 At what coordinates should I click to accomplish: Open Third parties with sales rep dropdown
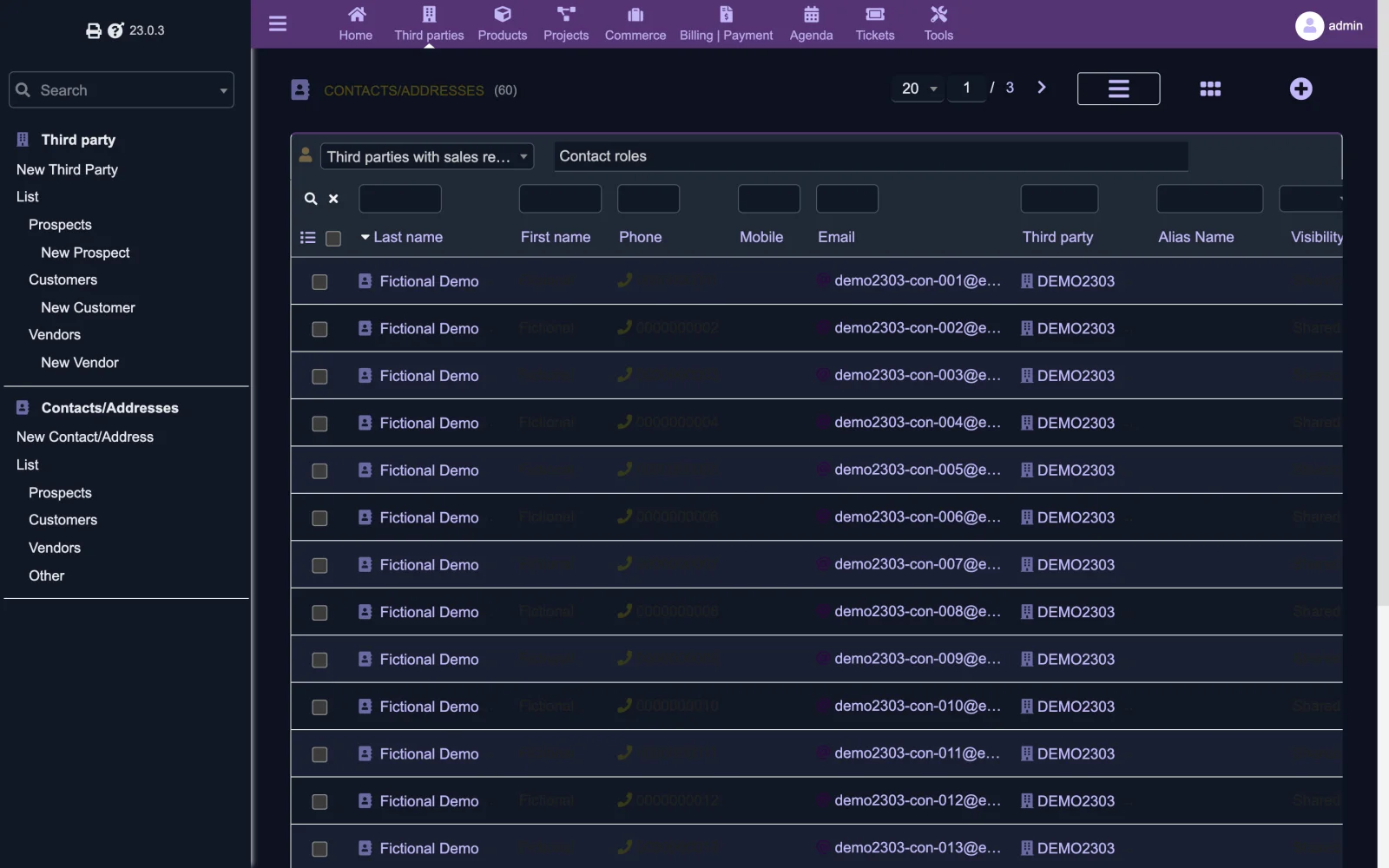[x=427, y=157]
